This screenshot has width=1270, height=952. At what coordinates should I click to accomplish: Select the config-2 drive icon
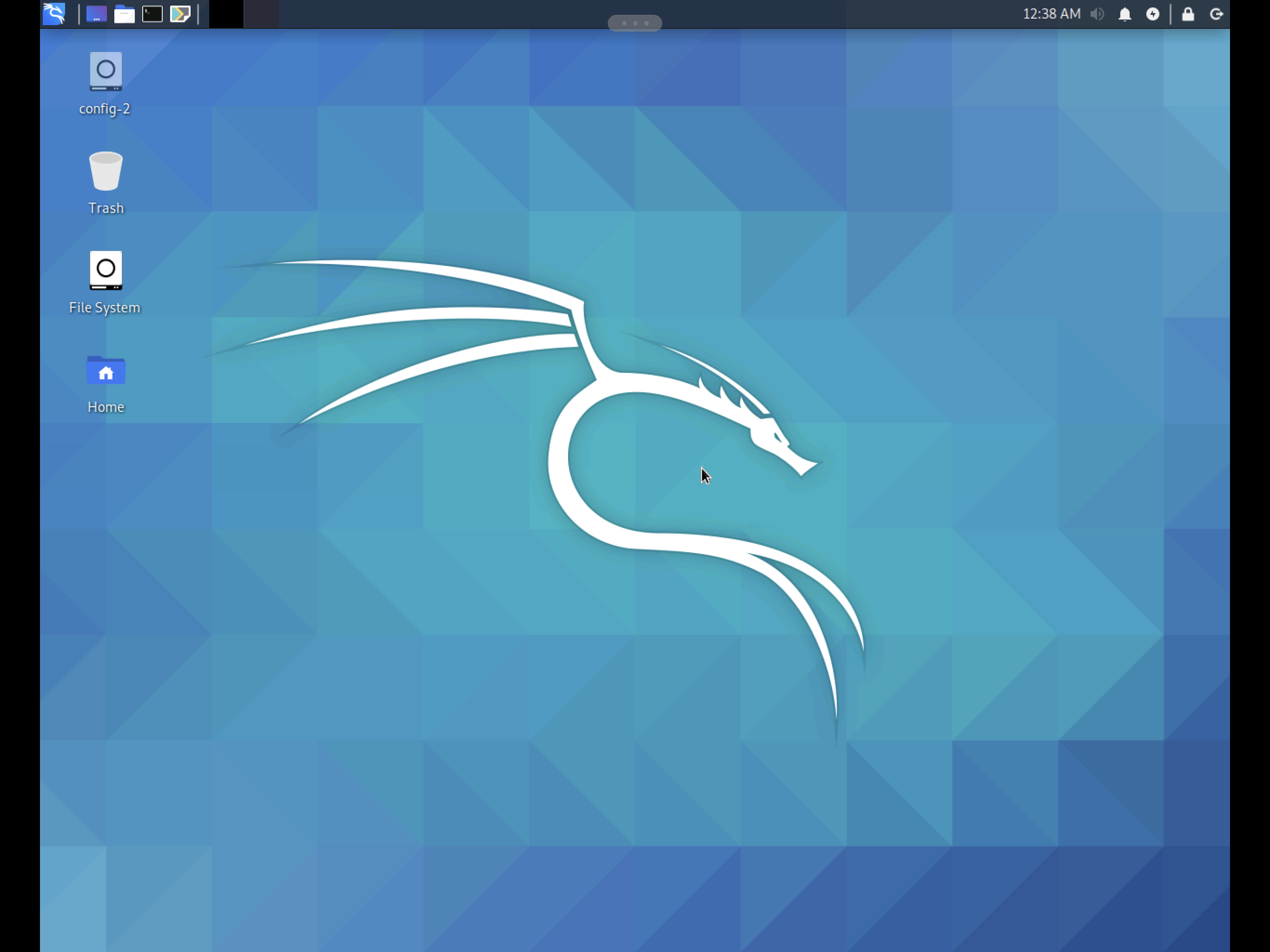[x=106, y=72]
